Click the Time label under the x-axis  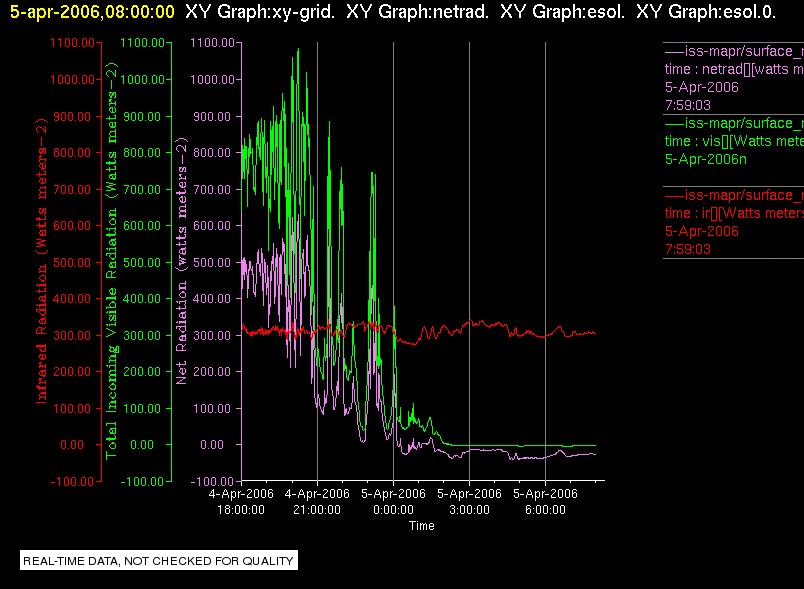[x=421, y=526]
